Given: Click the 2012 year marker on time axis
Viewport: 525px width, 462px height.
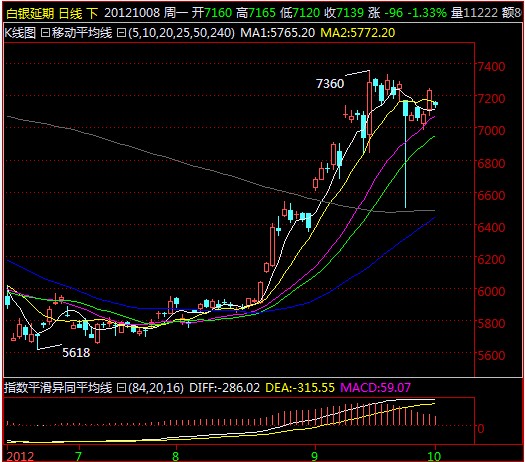Looking at the screenshot, I should [20, 456].
